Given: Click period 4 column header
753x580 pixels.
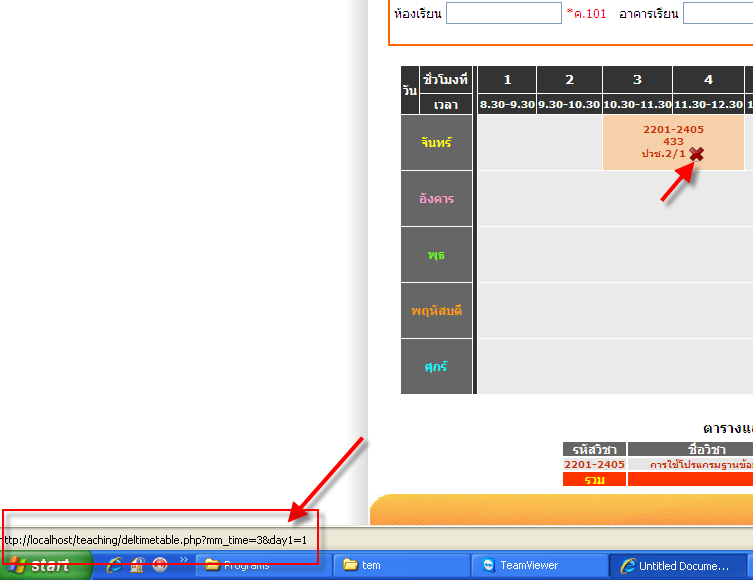Looking at the screenshot, I should (708, 80).
